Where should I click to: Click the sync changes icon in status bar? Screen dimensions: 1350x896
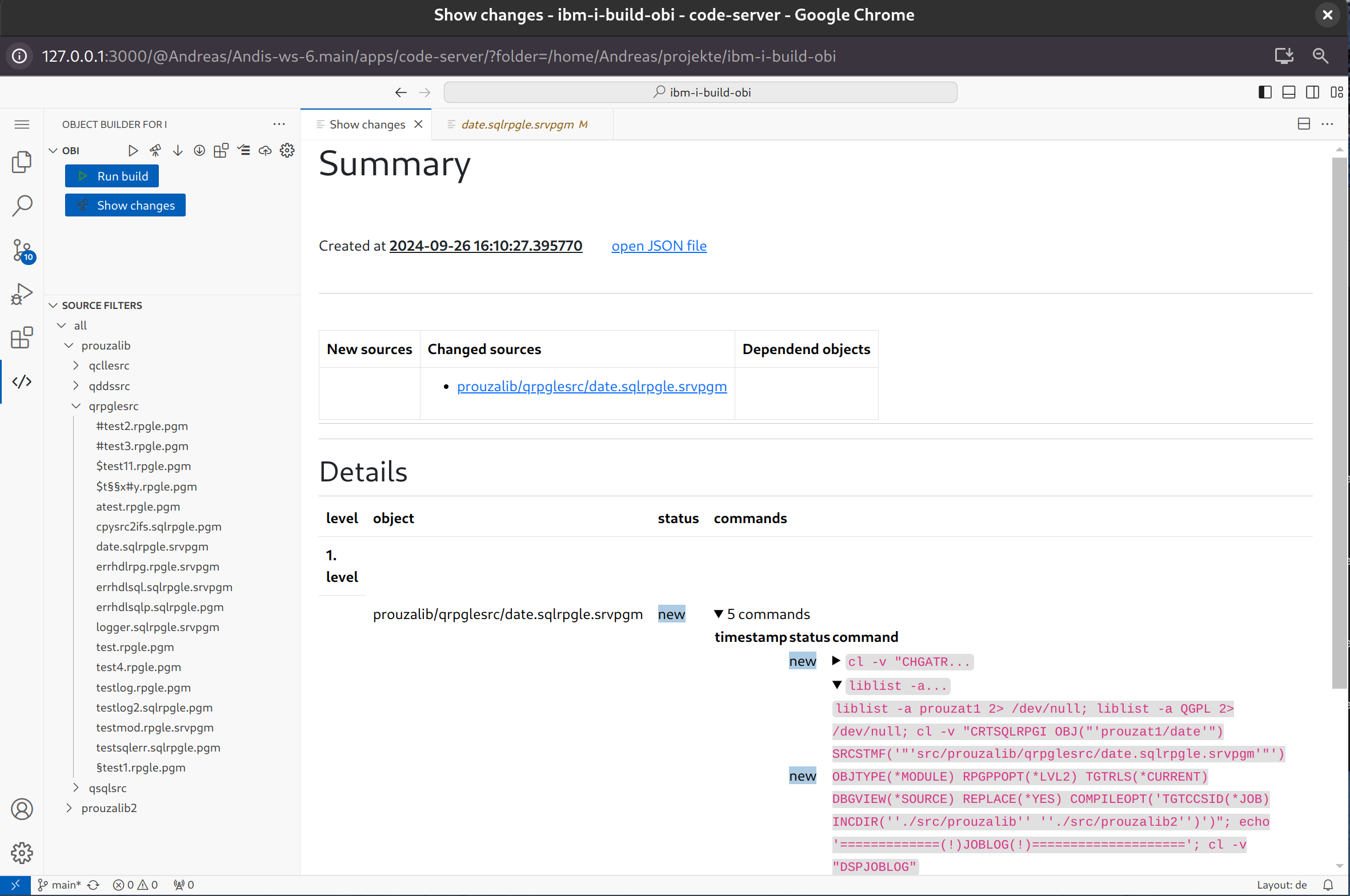coord(94,885)
